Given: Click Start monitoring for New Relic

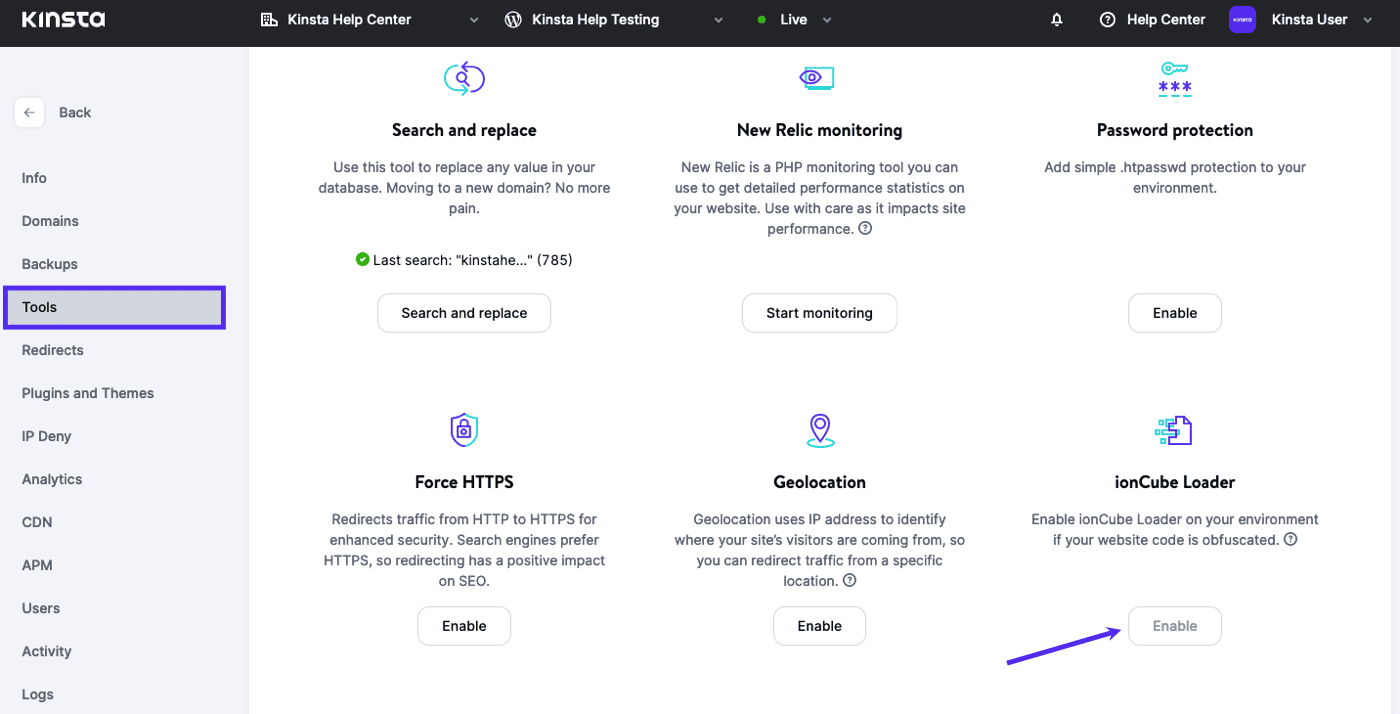Looking at the screenshot, I should click(x=820, y=313).
